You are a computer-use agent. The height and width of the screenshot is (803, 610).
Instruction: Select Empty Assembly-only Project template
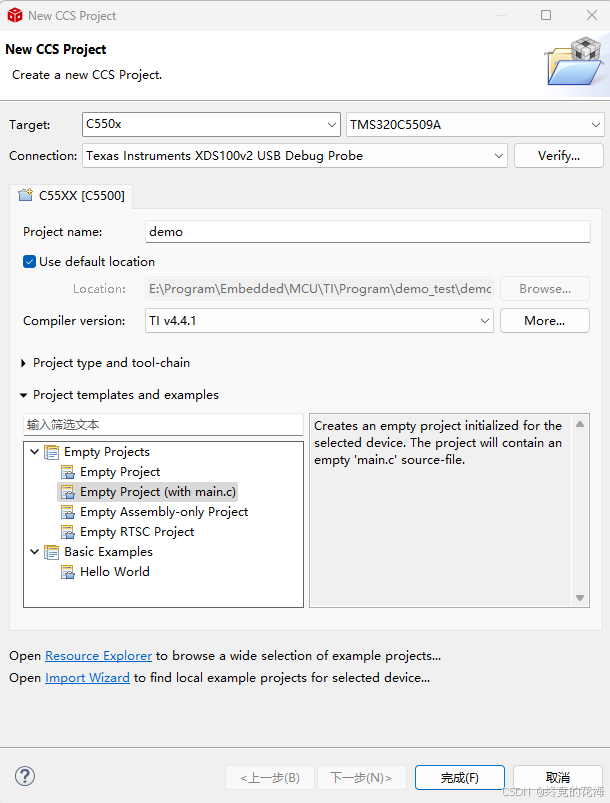click(x=164, y=512)
